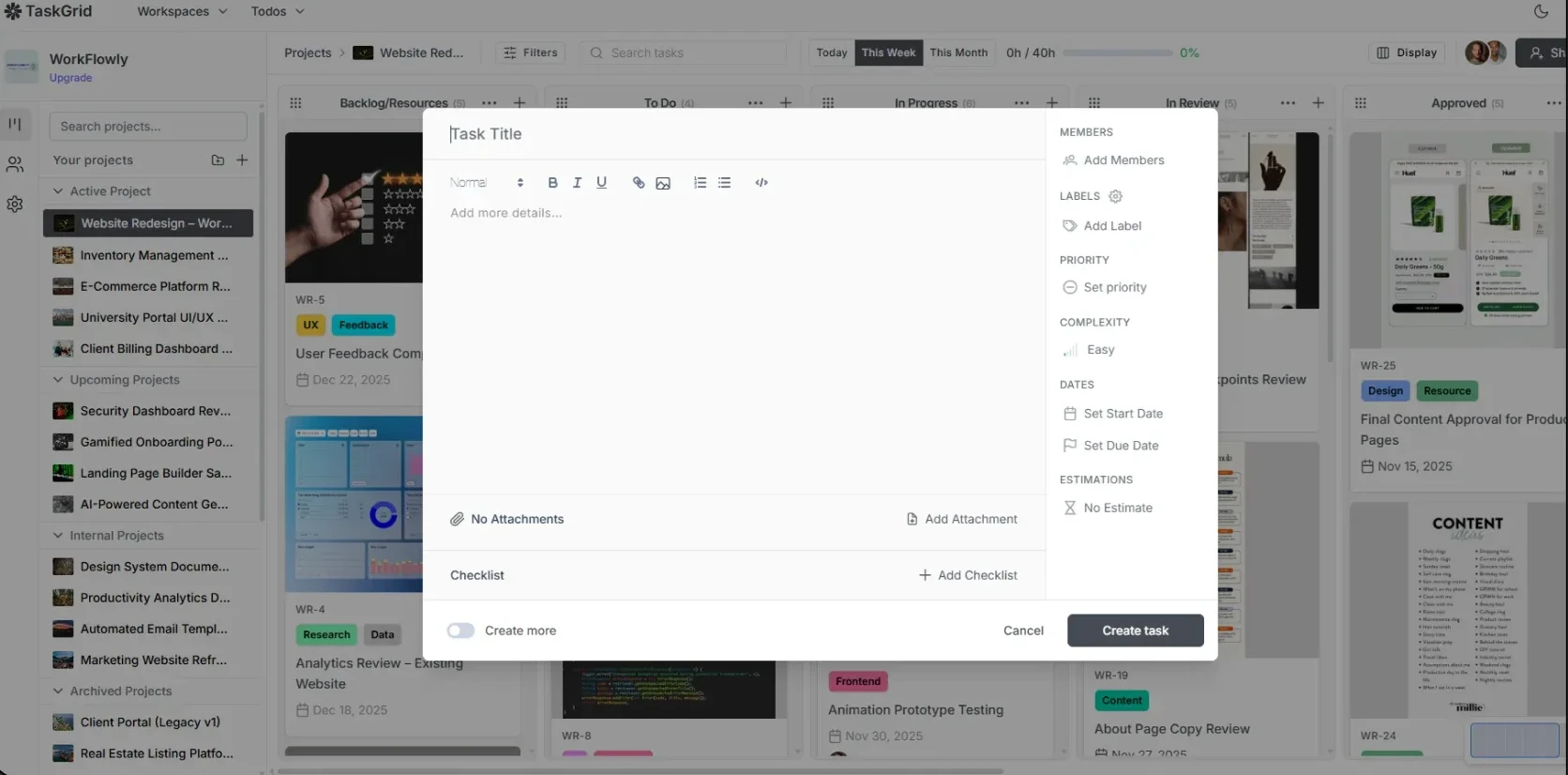1568x775 pixels.
Task: Insert an image in task description
Action: (x=663, y=183)
